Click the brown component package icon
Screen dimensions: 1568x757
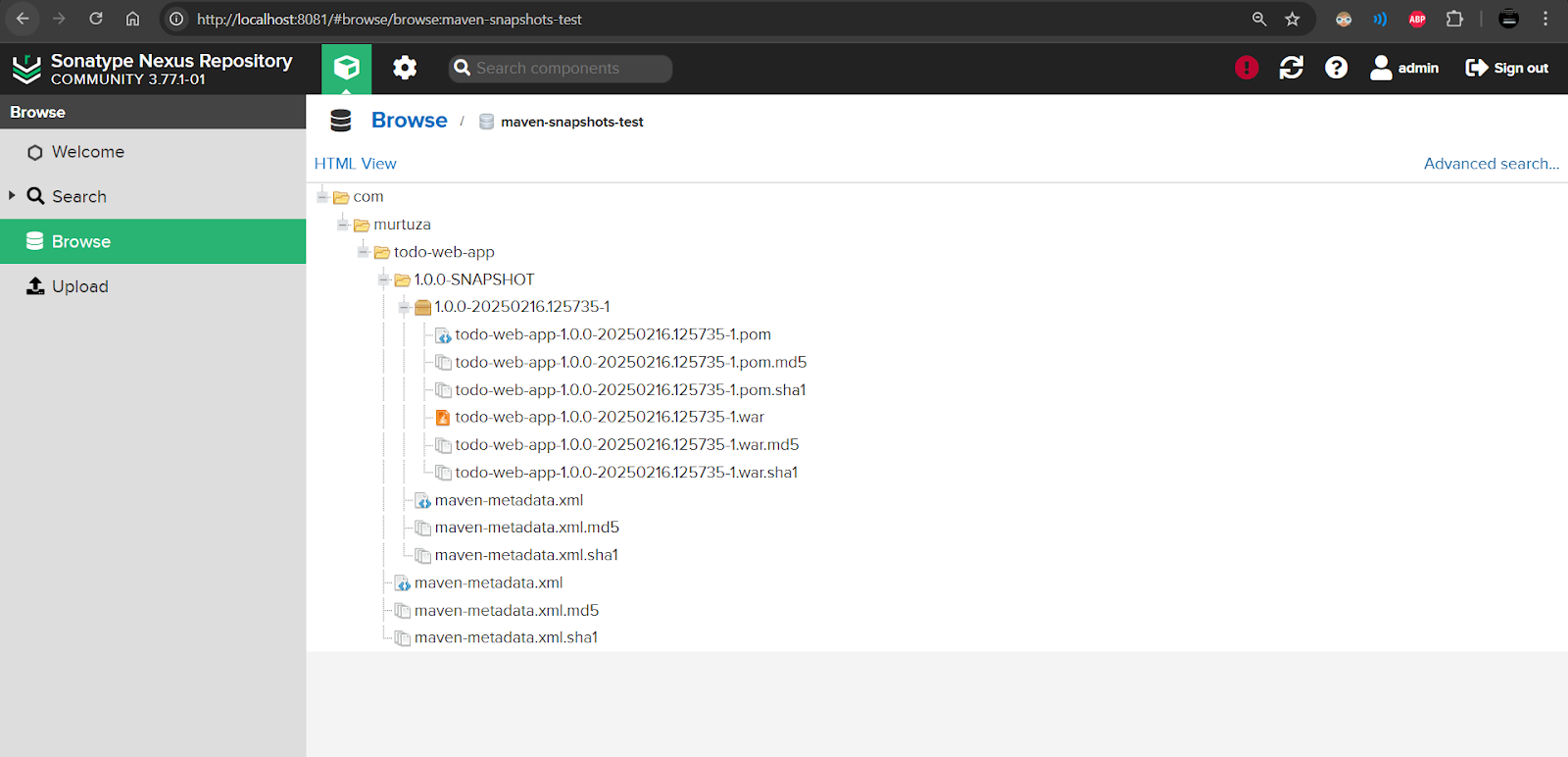tap(423, 308)
